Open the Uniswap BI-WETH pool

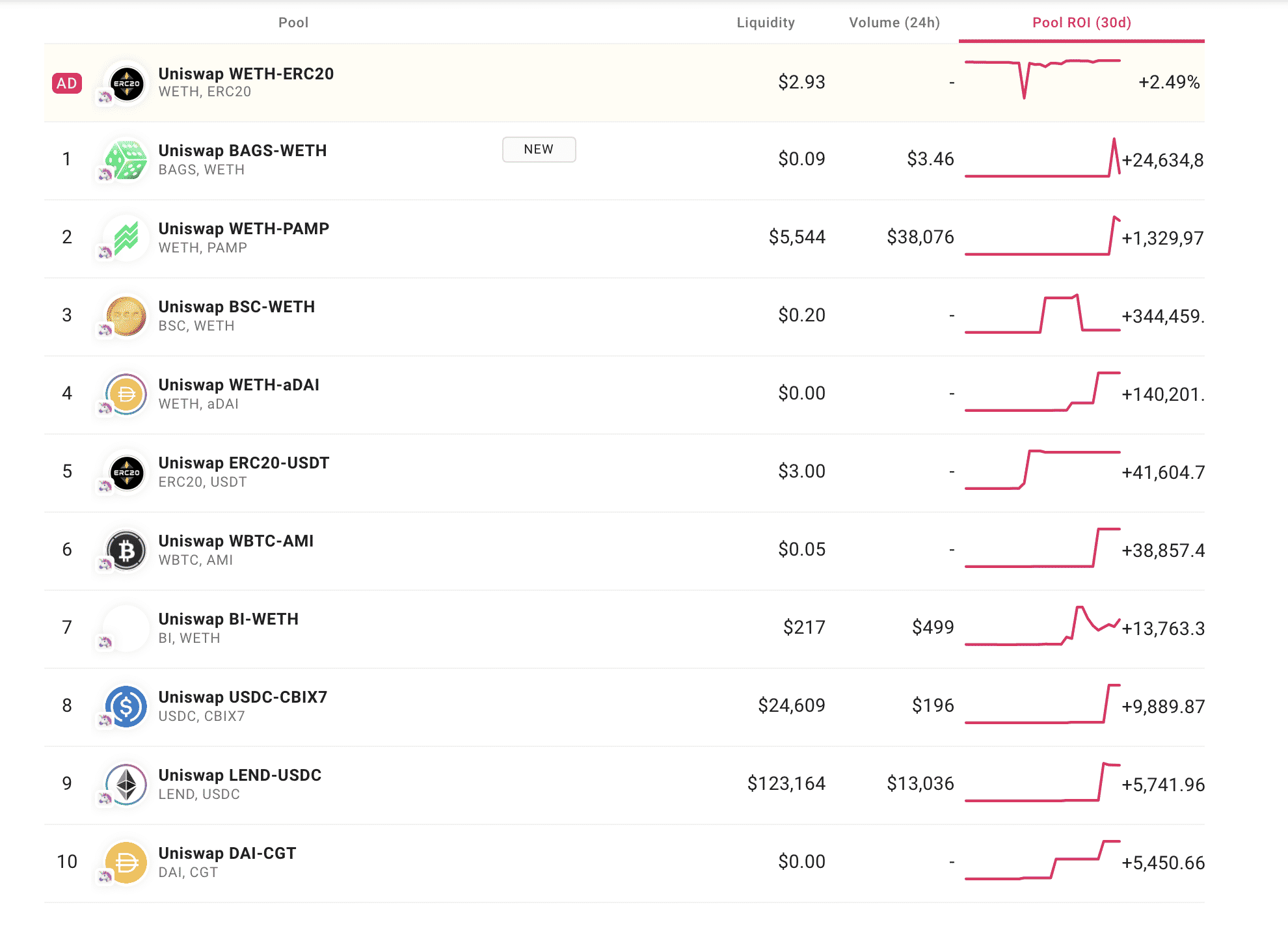228,619
